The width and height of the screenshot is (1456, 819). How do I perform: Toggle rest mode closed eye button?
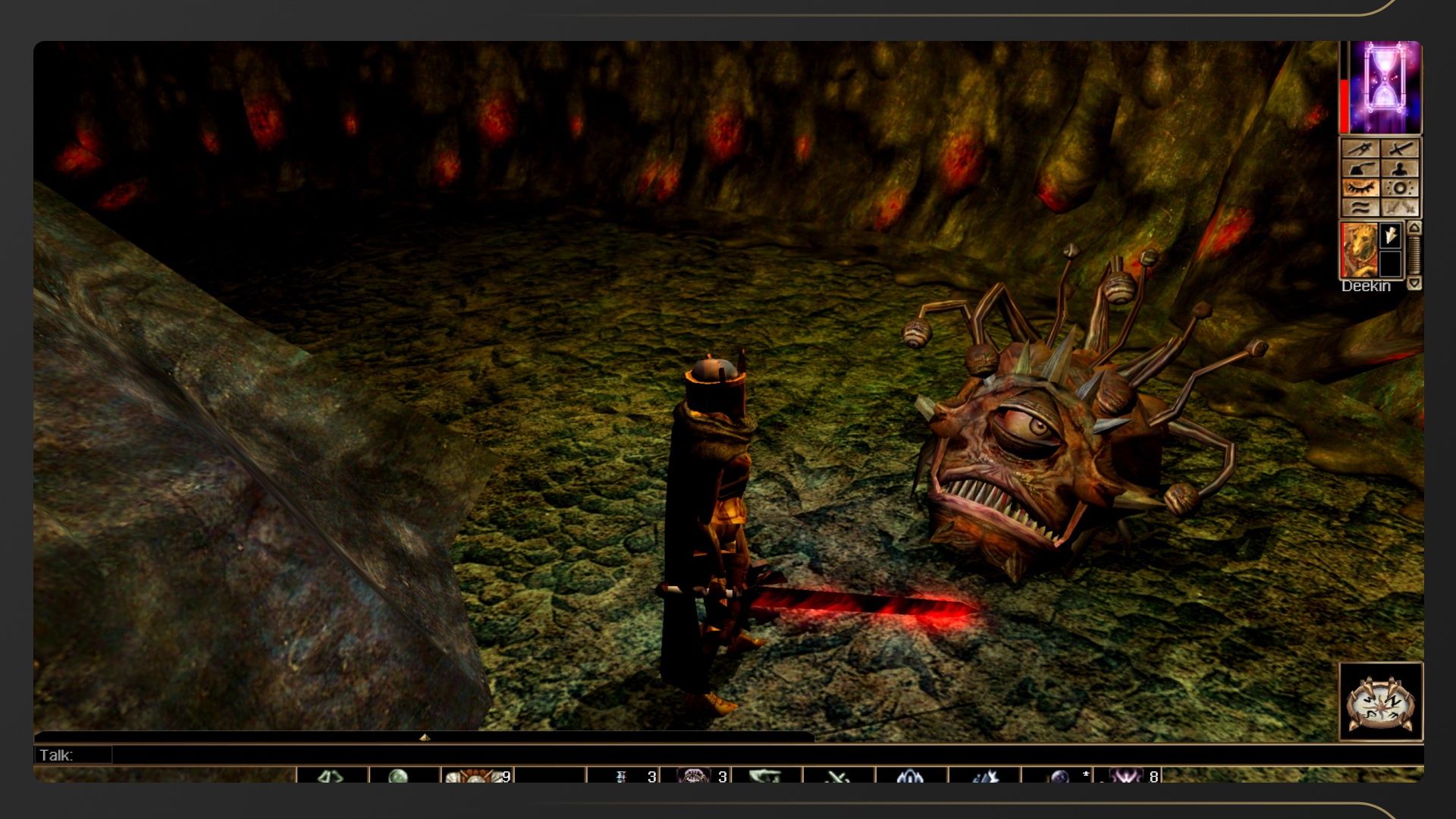click(1360, 187)
